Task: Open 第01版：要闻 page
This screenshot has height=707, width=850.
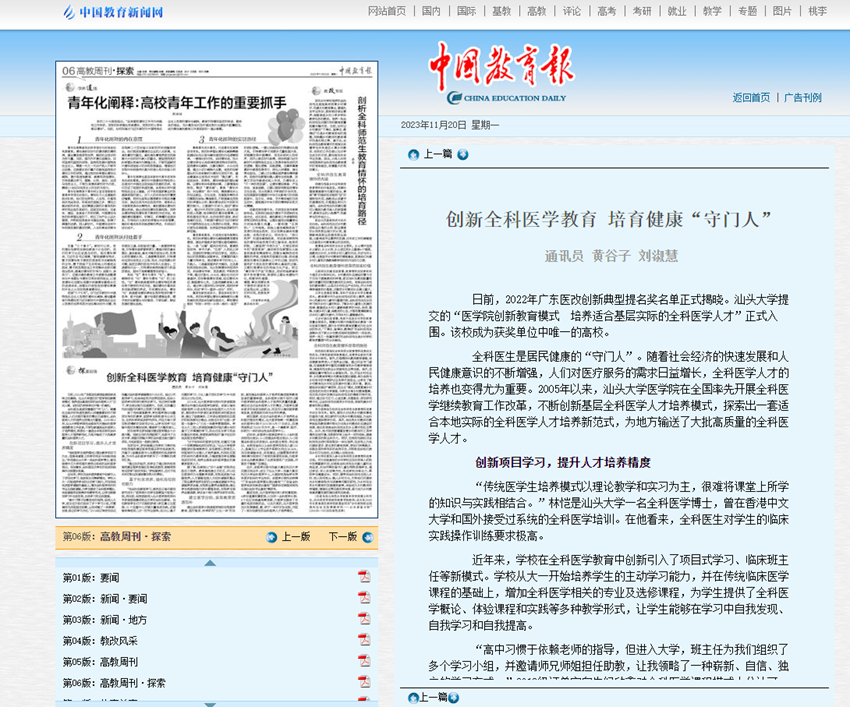Action: [91, 578]
